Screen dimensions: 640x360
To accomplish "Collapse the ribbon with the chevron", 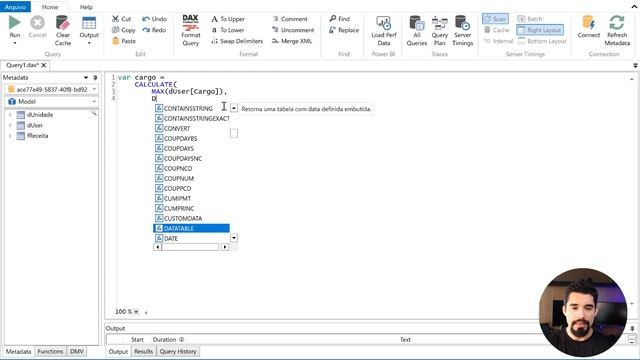I will (x=635, y=6).
